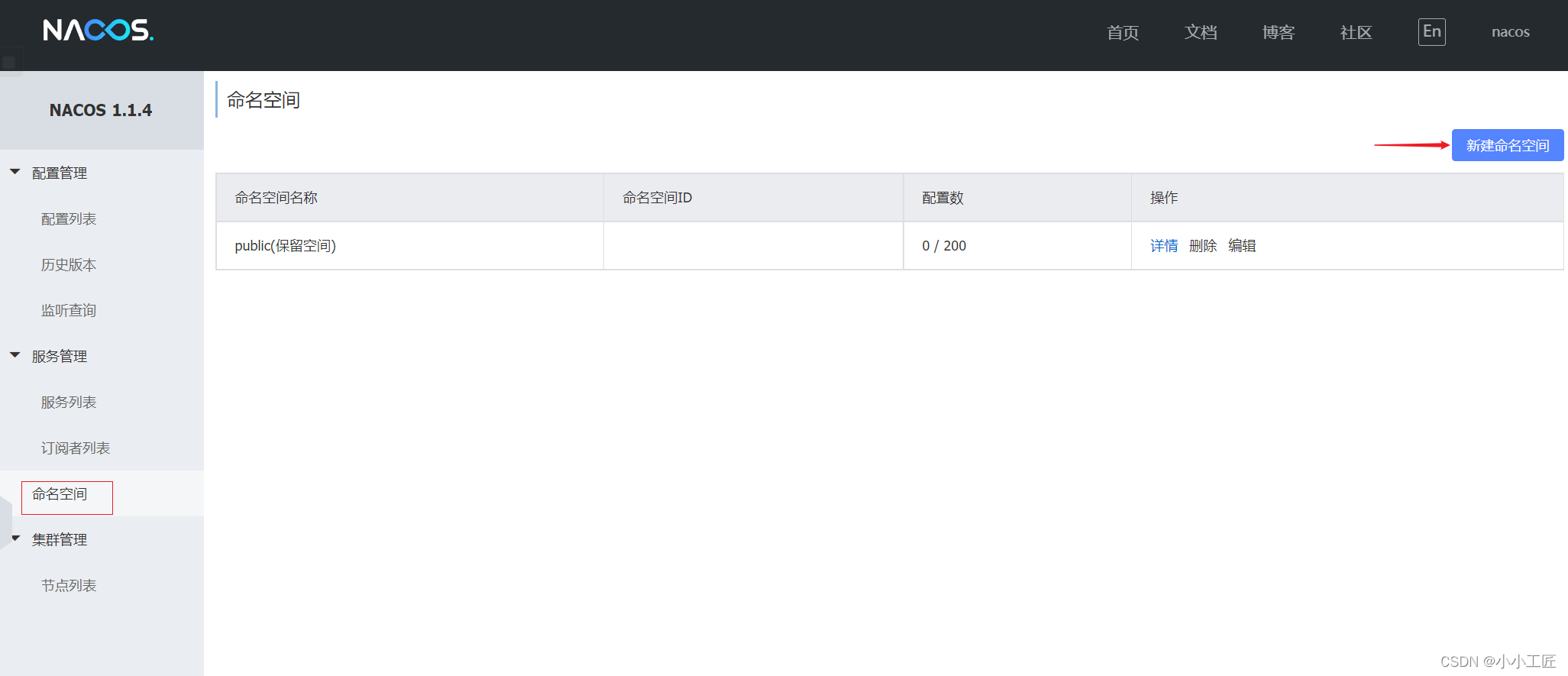Select 服务管理 in the sidebar

click(60, 357)
